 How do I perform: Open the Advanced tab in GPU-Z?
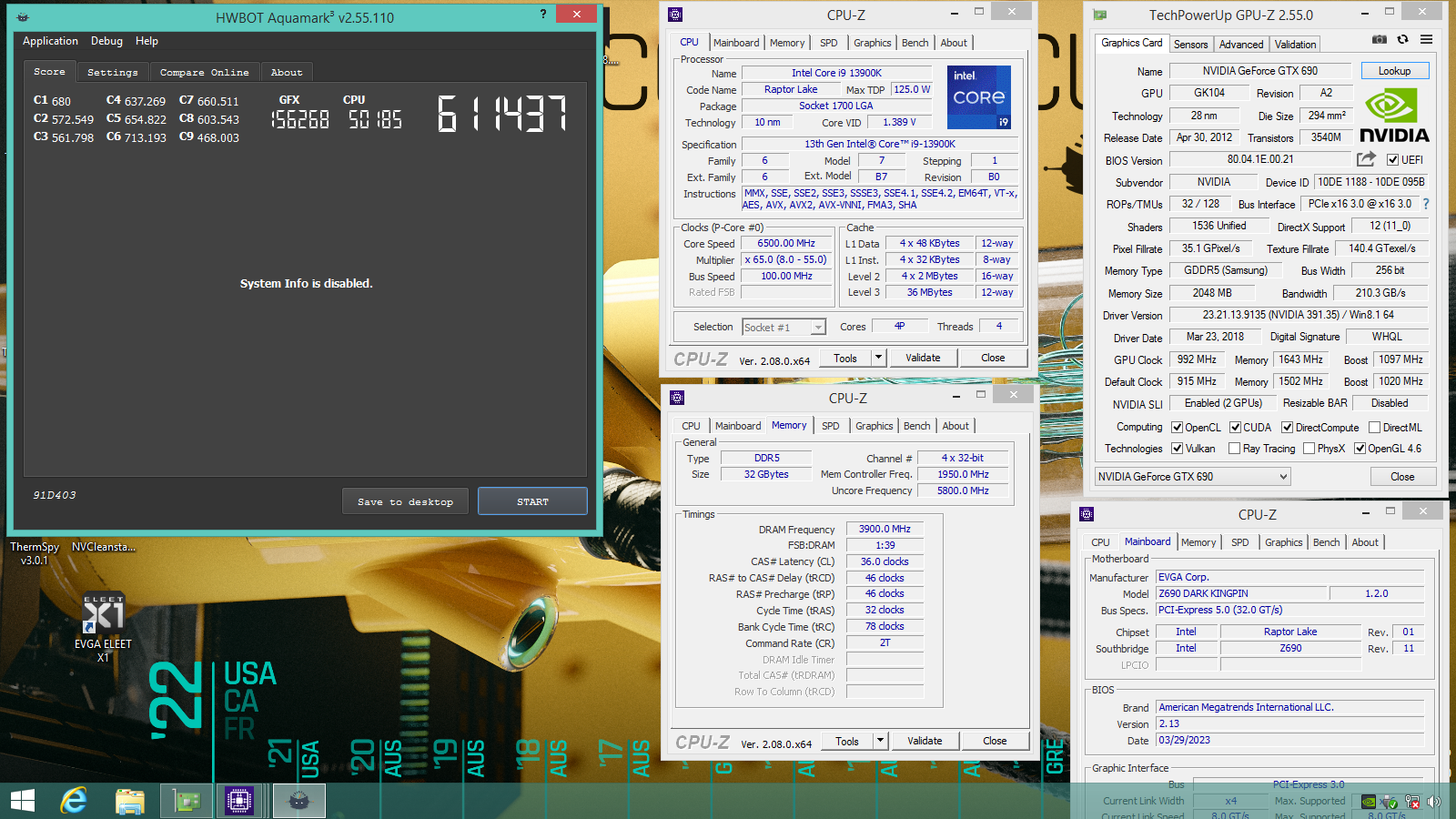pos(1241,45)
